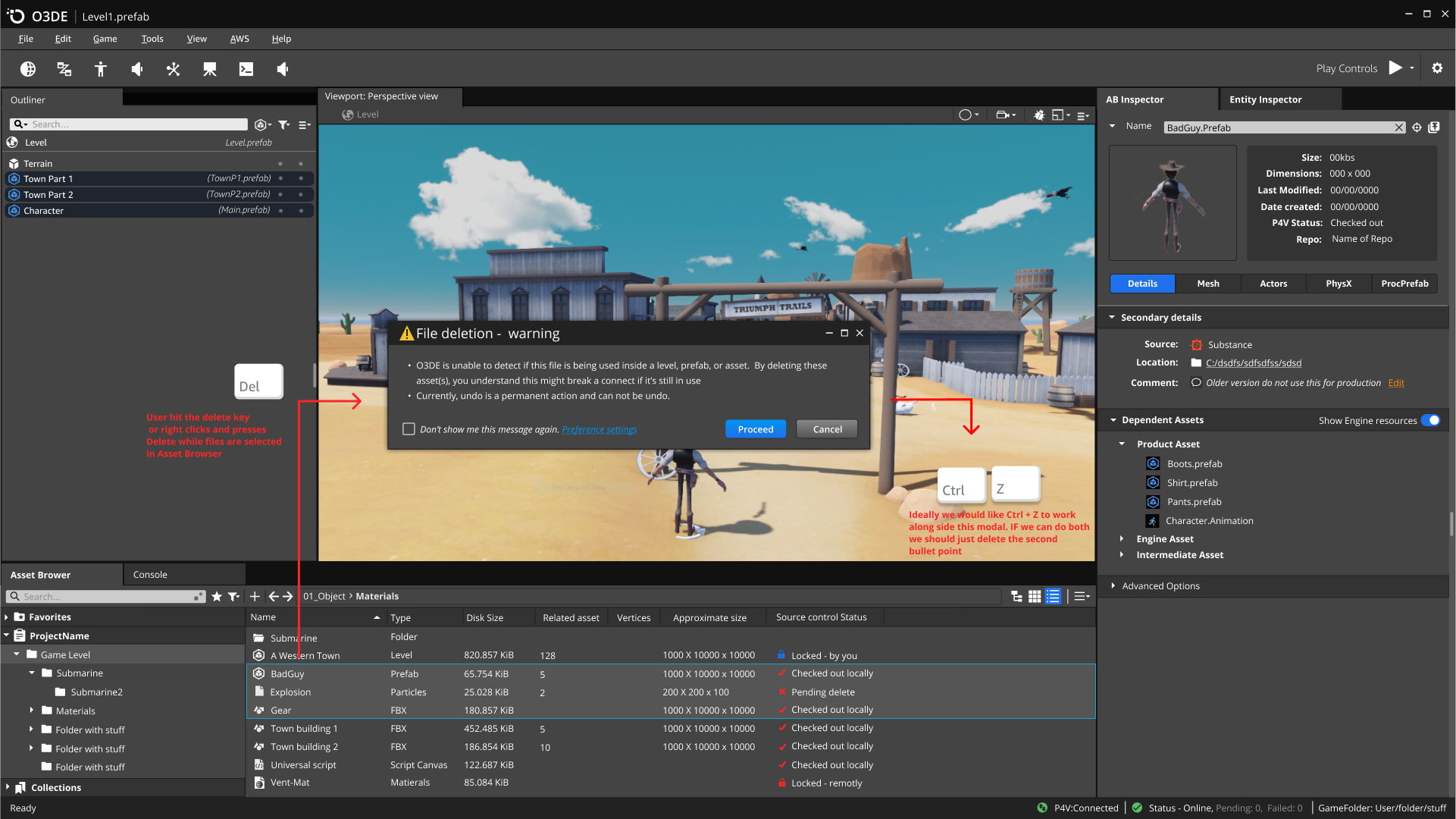This screenshot has height=819, width=1456.
Task: Click the BadGuy prefab thumbnail preview
Action: pos(1172,203)
